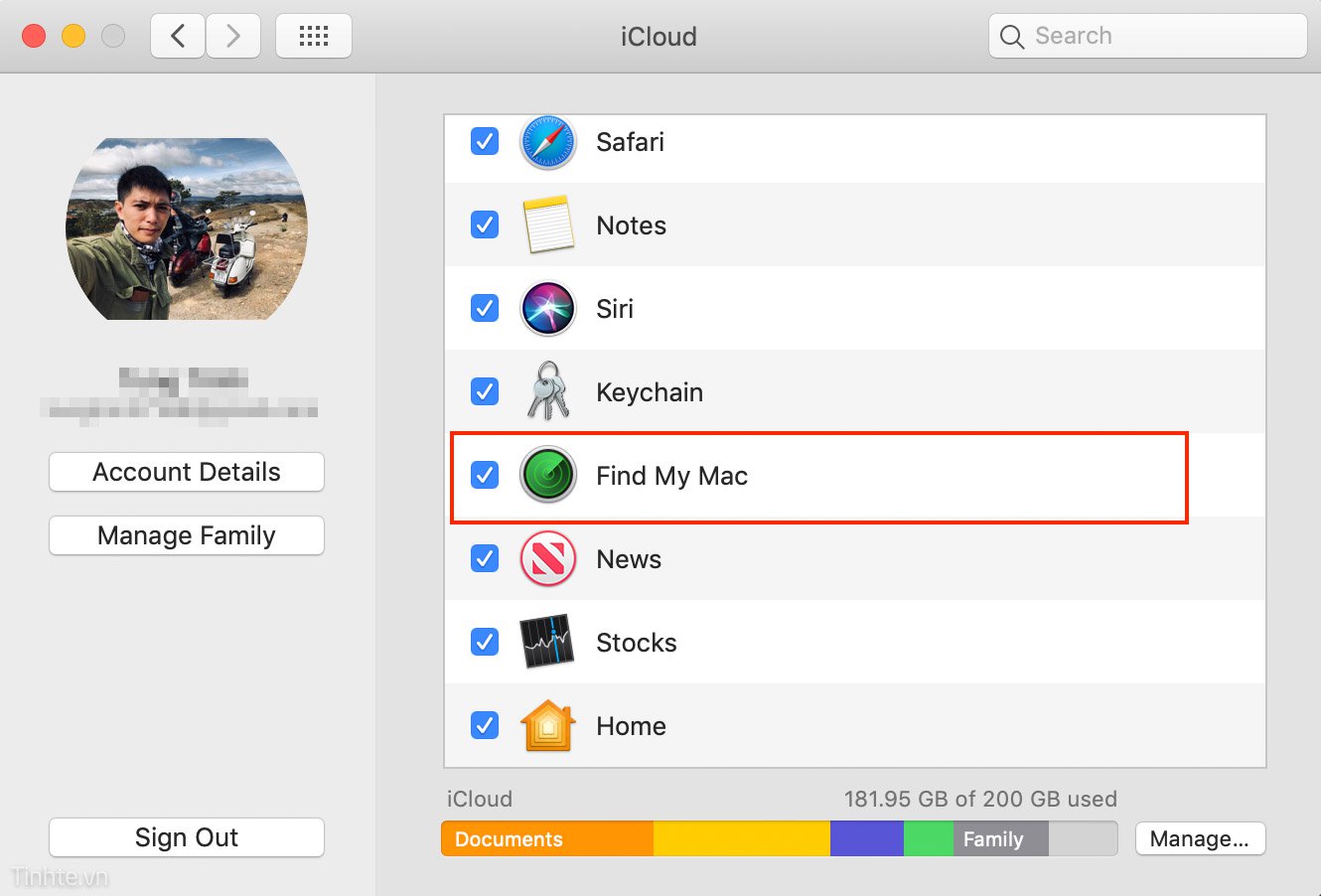Click the Siri icon
1321x896 pixels.
[547, 309]
